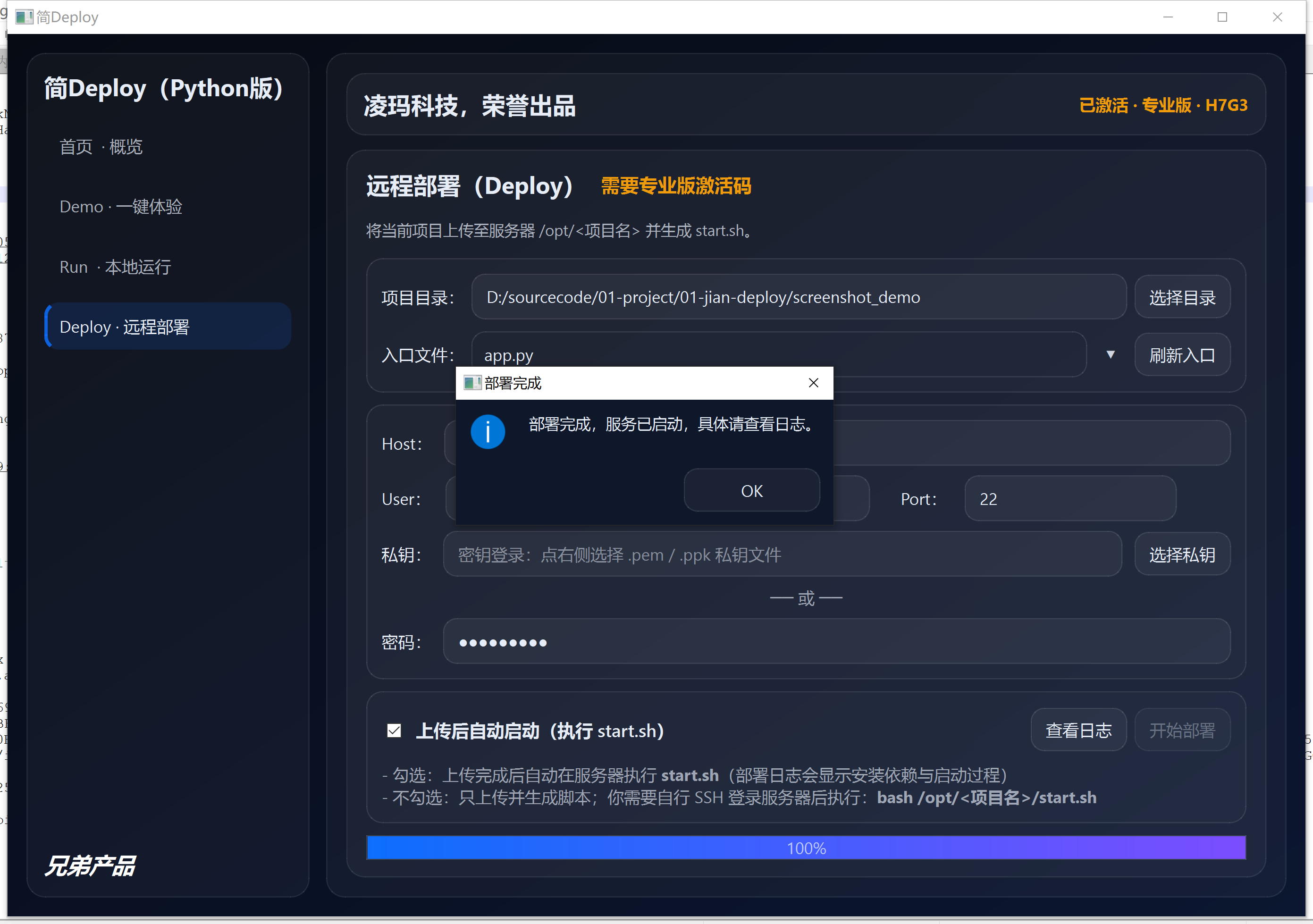Click 选择私钥 to pick a key file
The width and height of the screenshot is (1313, 924).
point(1182,554)
